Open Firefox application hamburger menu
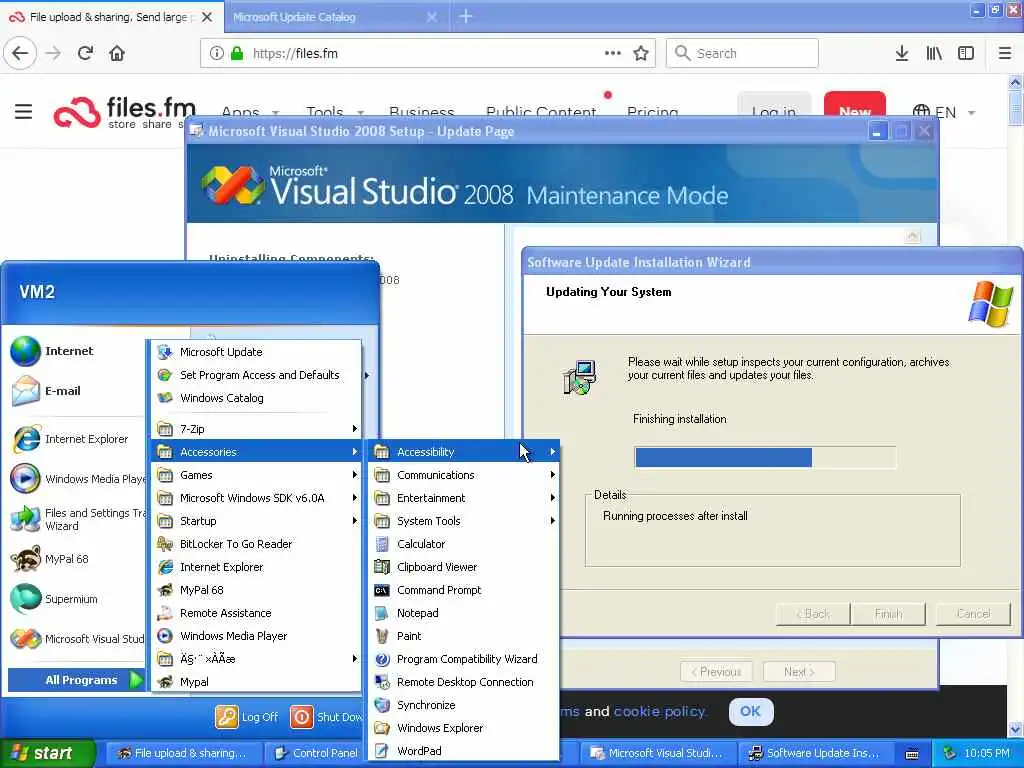 [1005, 53]
